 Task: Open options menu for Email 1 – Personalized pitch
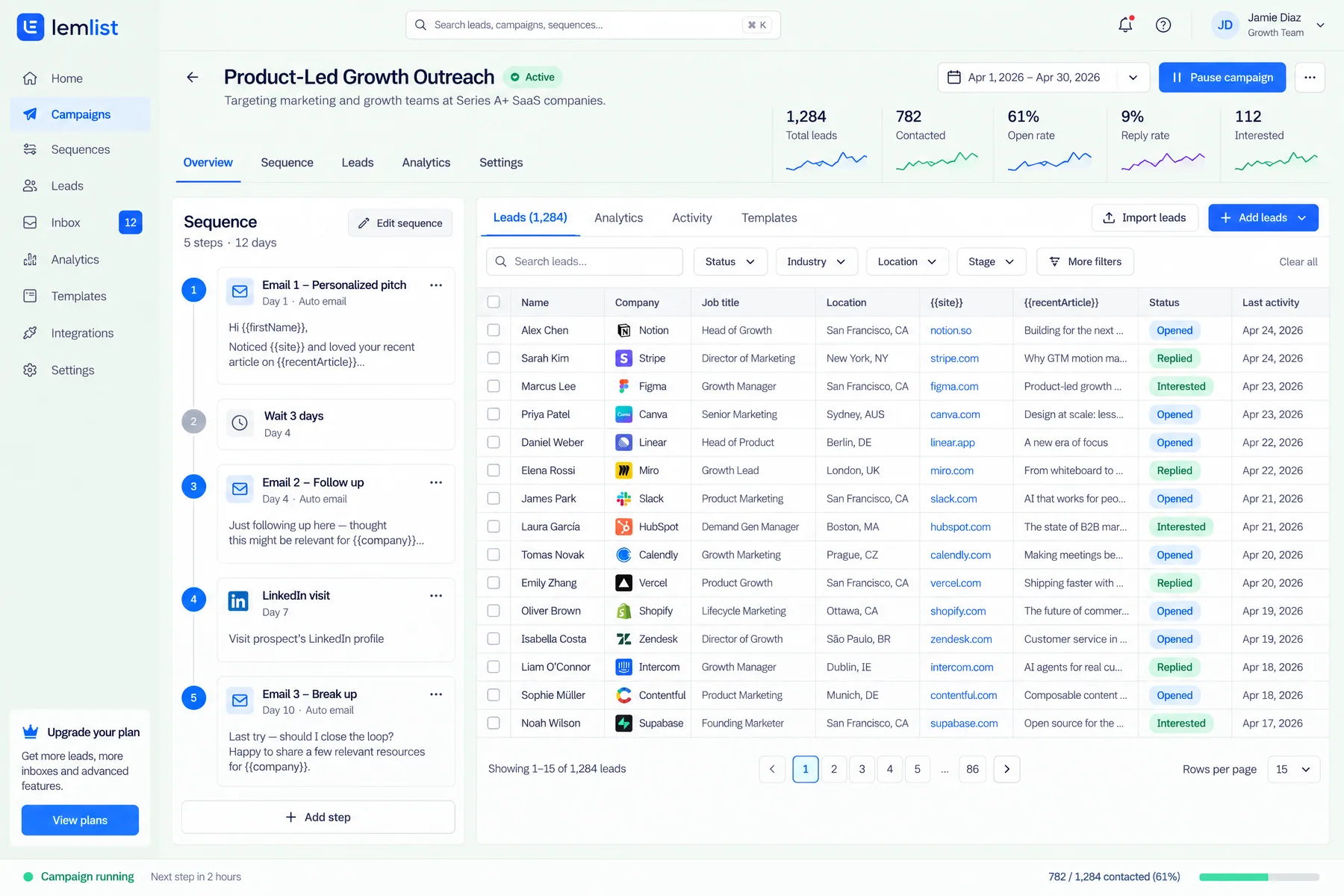(436, 285)
